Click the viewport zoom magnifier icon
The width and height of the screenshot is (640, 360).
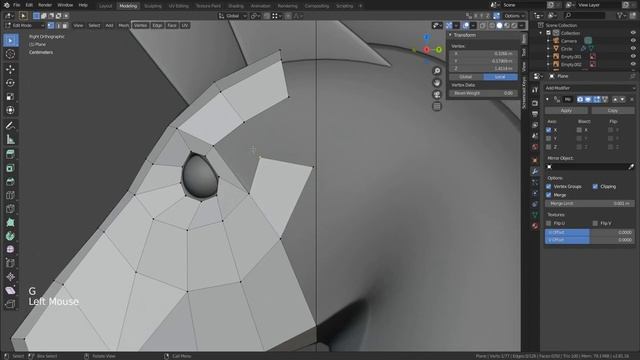point(437,71)
